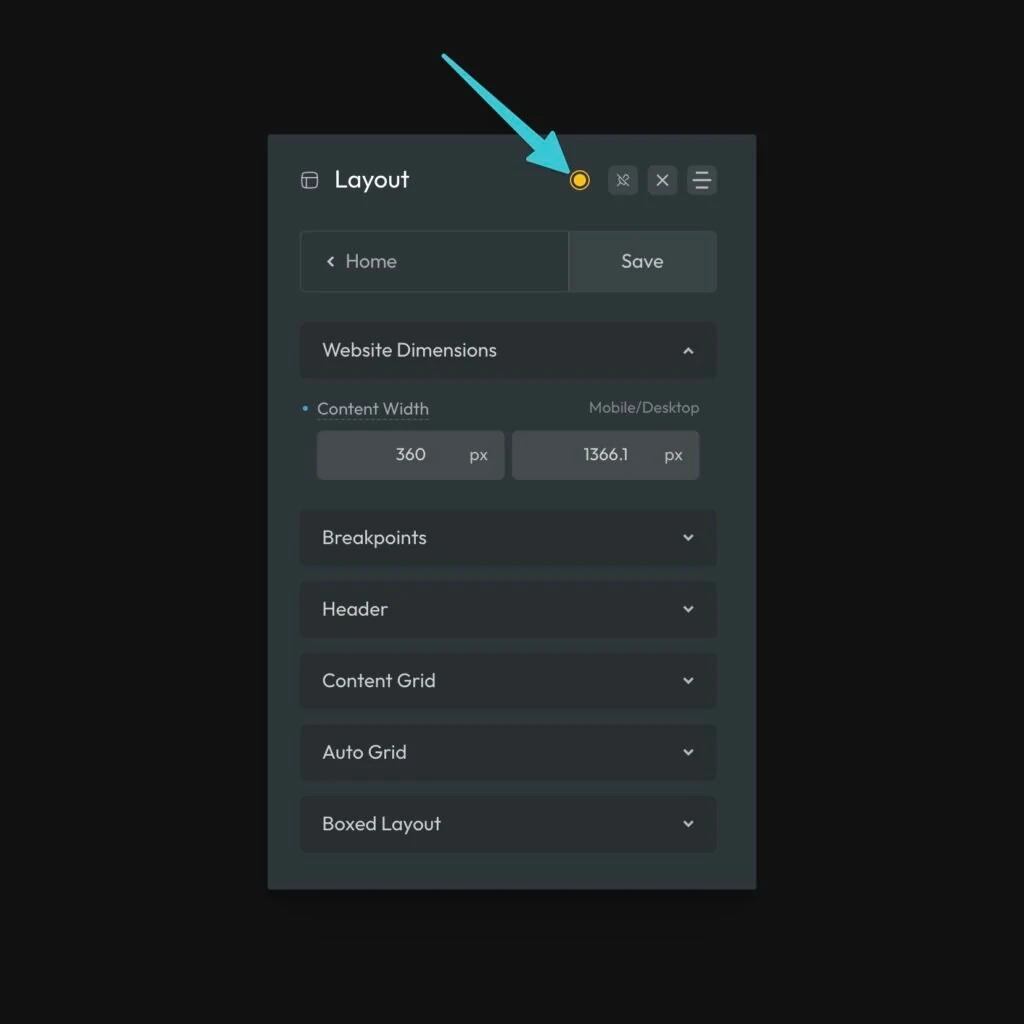The height and width of the screenshot is (1024, 1024).
Task: Open the px unit selector for mobile width
Action: [479, 455]
